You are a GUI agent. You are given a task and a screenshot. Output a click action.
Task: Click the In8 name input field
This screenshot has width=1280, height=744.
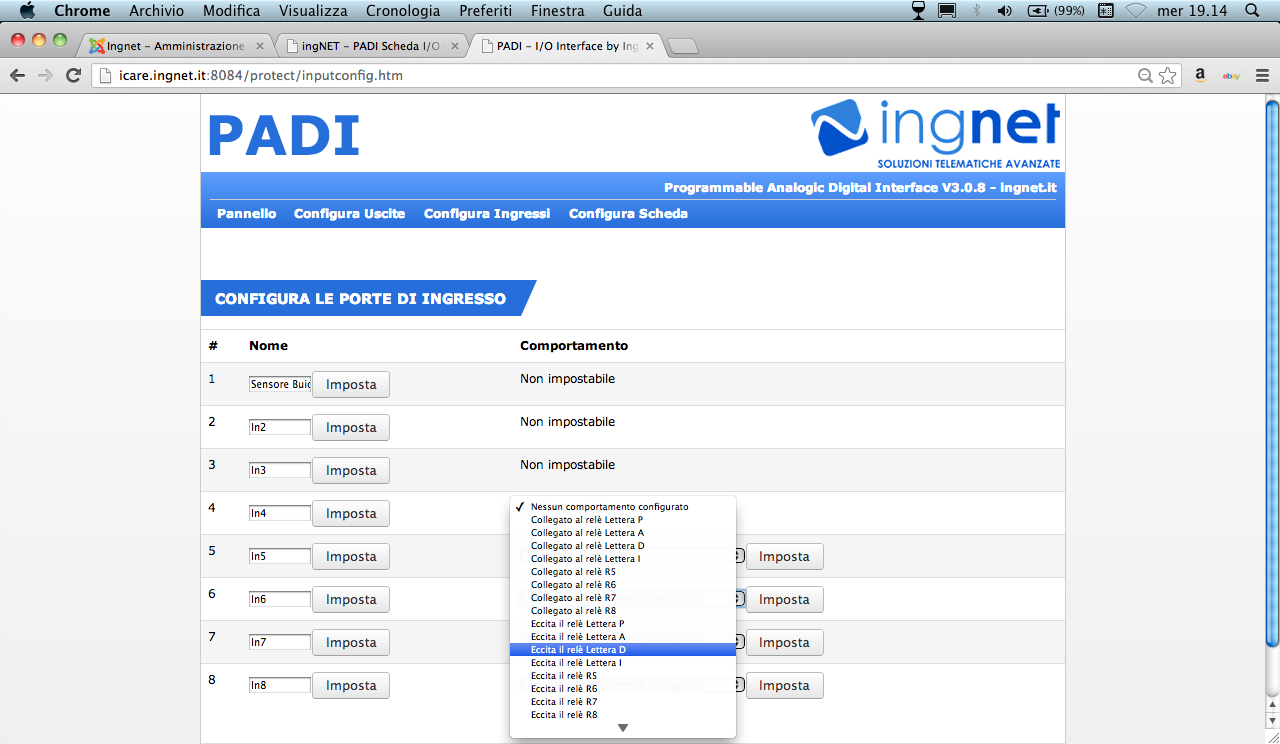click(x=280, y=686)
